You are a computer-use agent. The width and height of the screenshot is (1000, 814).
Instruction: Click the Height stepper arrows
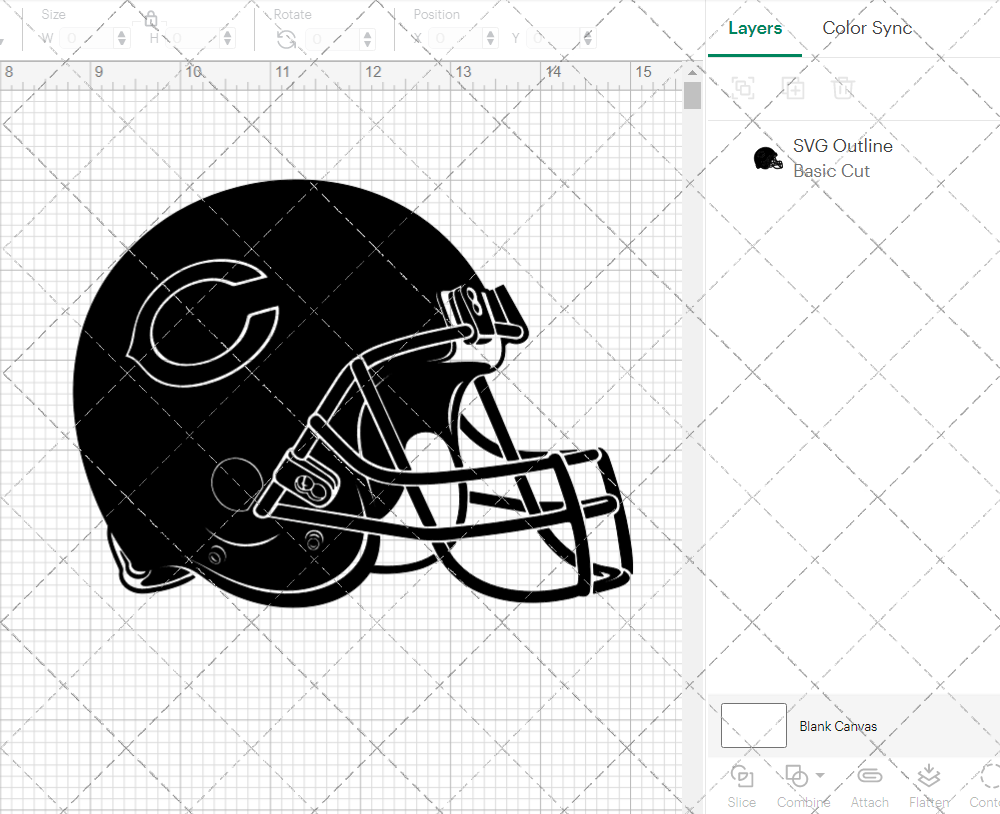tap(228, 38)
